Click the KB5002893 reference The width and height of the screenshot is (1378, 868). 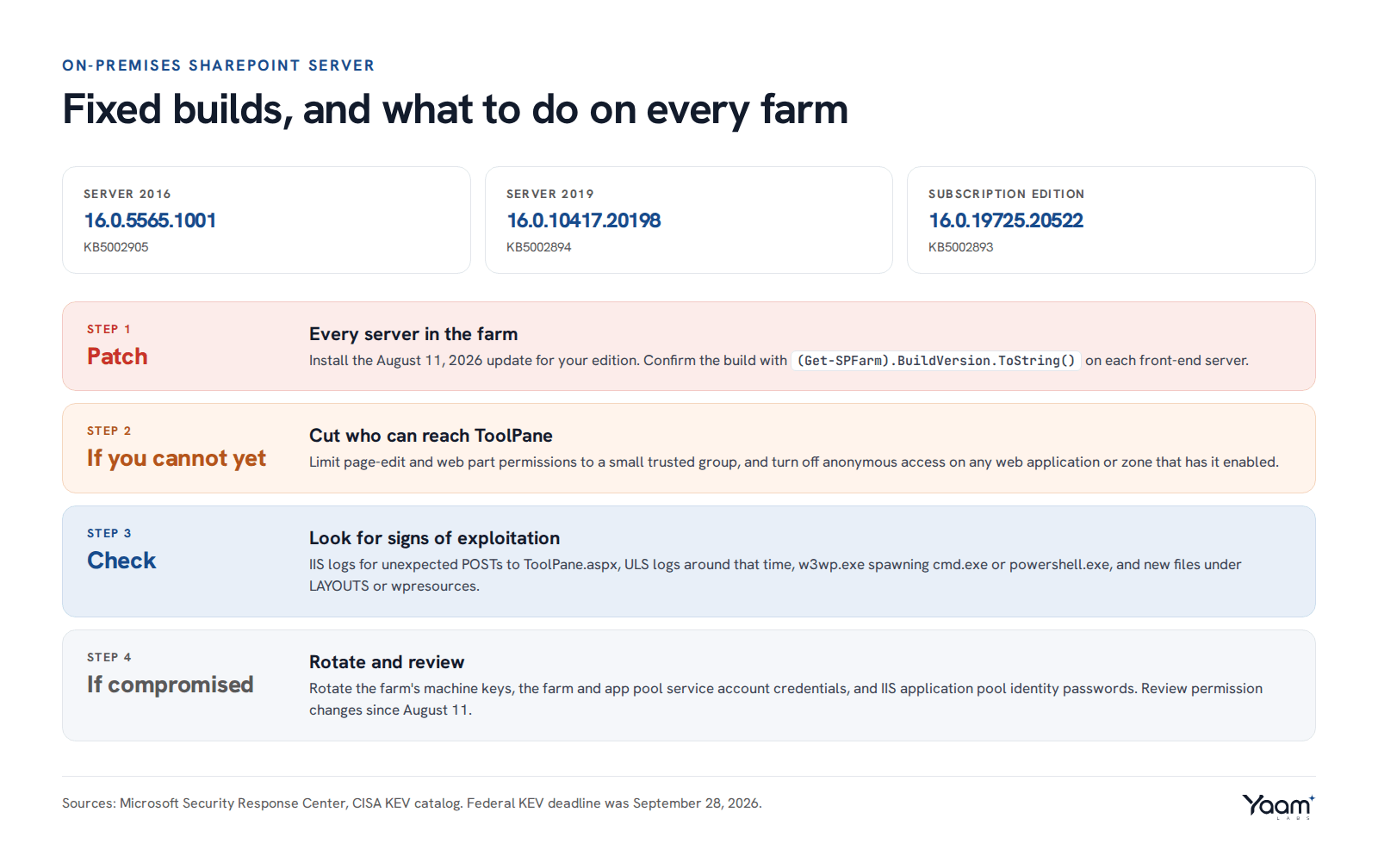click(961, 247)
